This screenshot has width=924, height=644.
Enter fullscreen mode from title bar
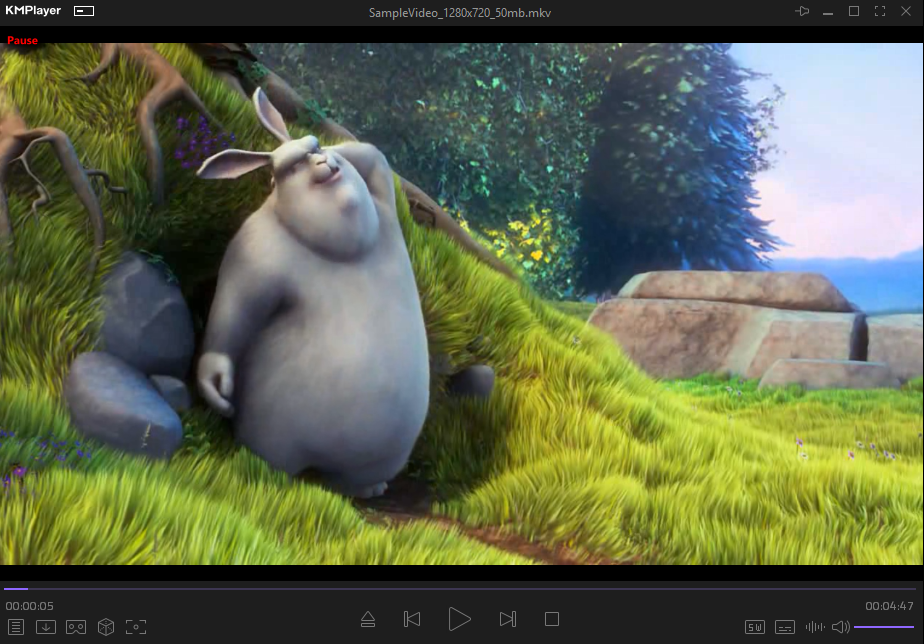pyautogui.click(x=880, y=11)
